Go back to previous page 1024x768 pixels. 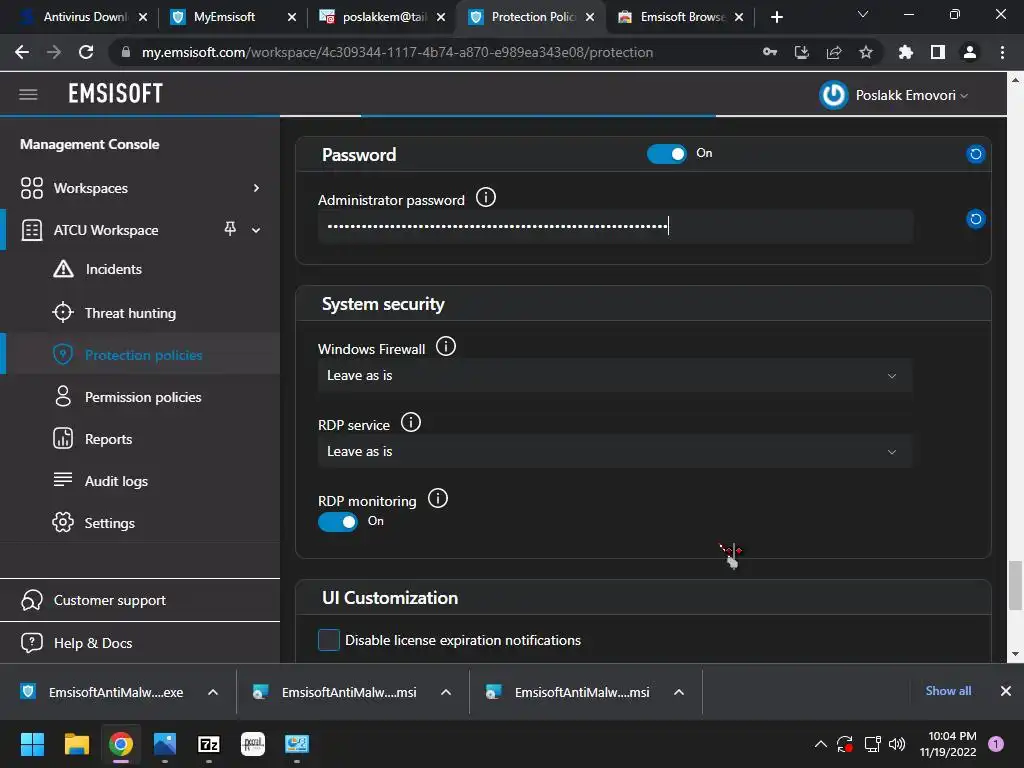coord(22,52)
